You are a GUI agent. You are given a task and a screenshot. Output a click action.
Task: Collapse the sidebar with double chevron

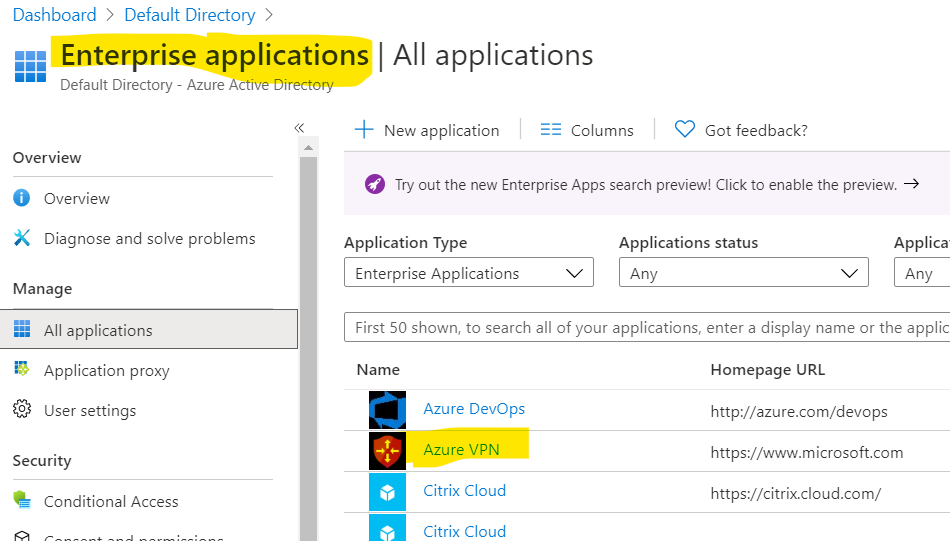(x=299, y=128)
